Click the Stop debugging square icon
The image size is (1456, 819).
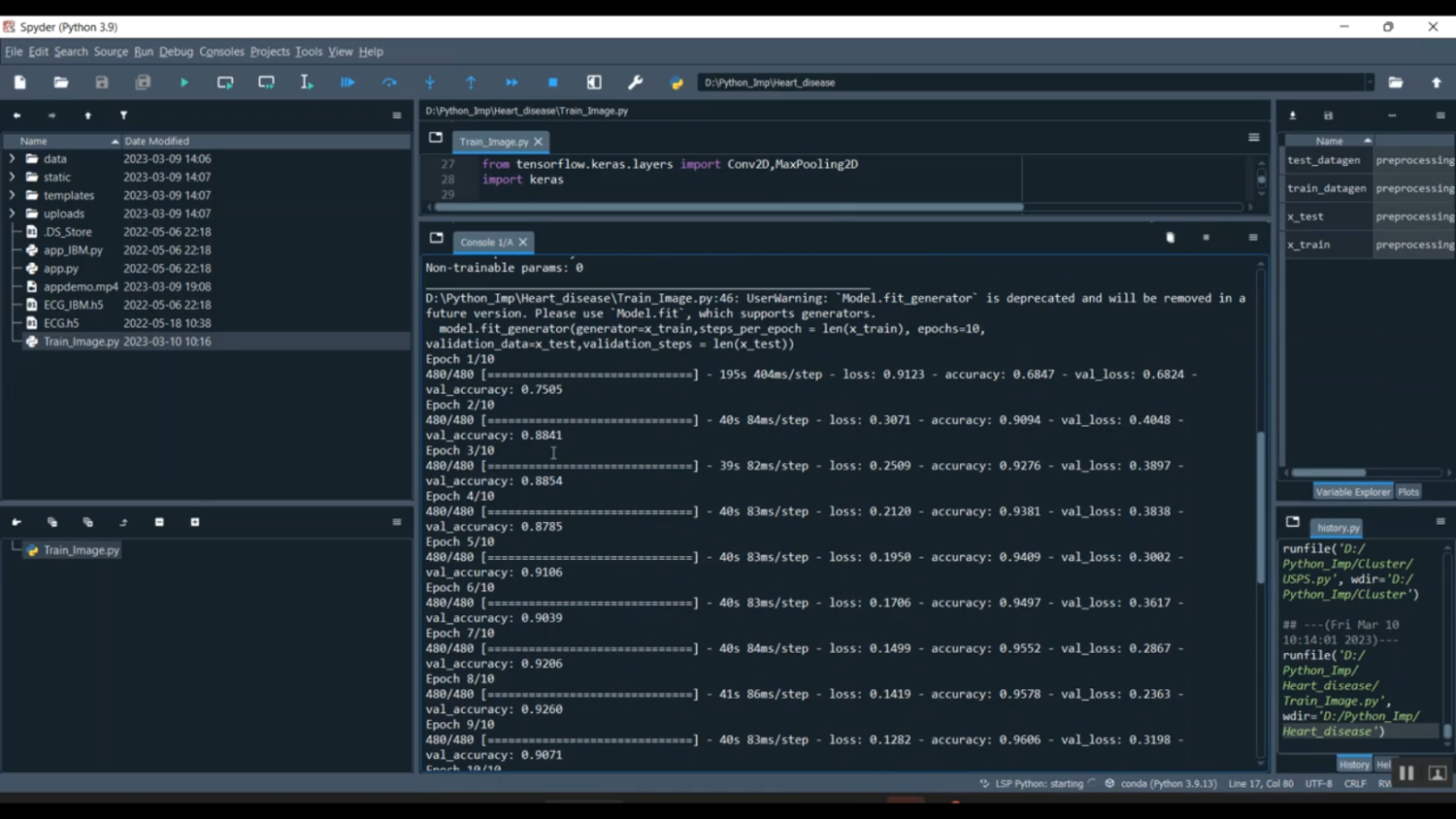click(553, 82)
